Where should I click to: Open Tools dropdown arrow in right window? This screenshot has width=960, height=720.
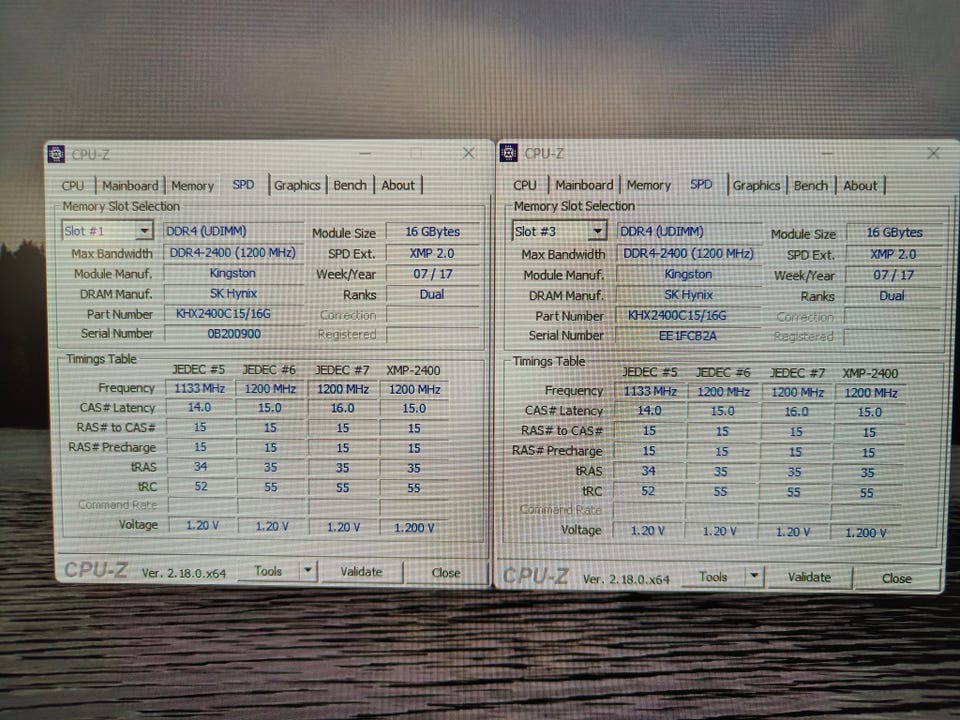[754, 576]
